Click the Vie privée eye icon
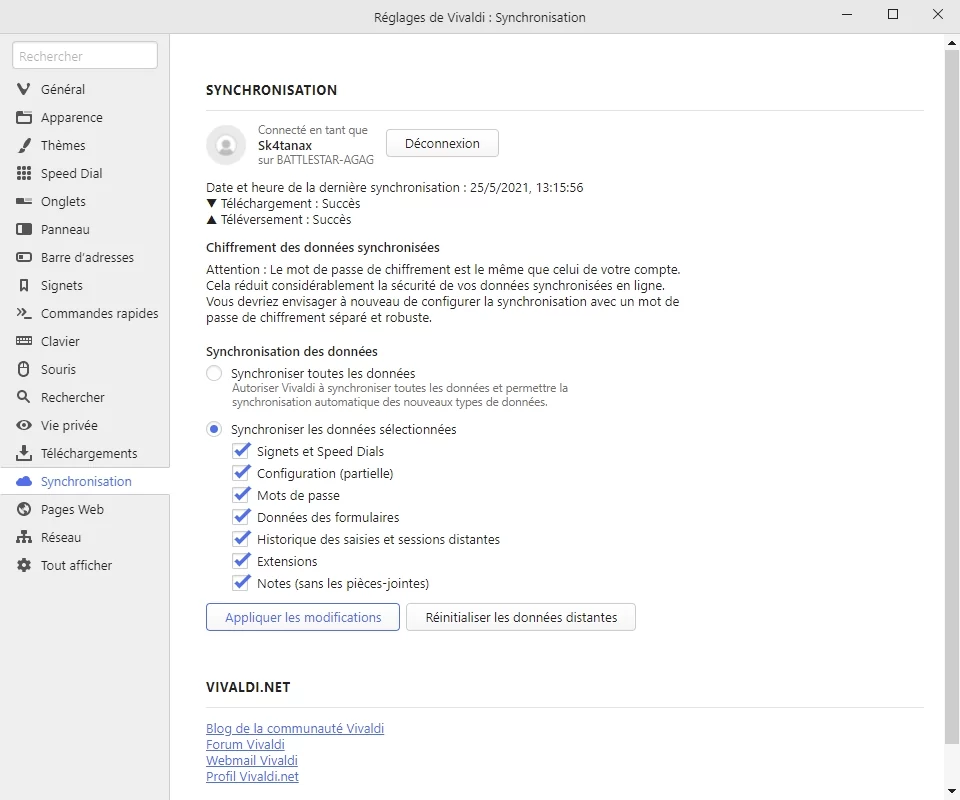960x800 pixels. pyautogui.click(x=23, y=425)
